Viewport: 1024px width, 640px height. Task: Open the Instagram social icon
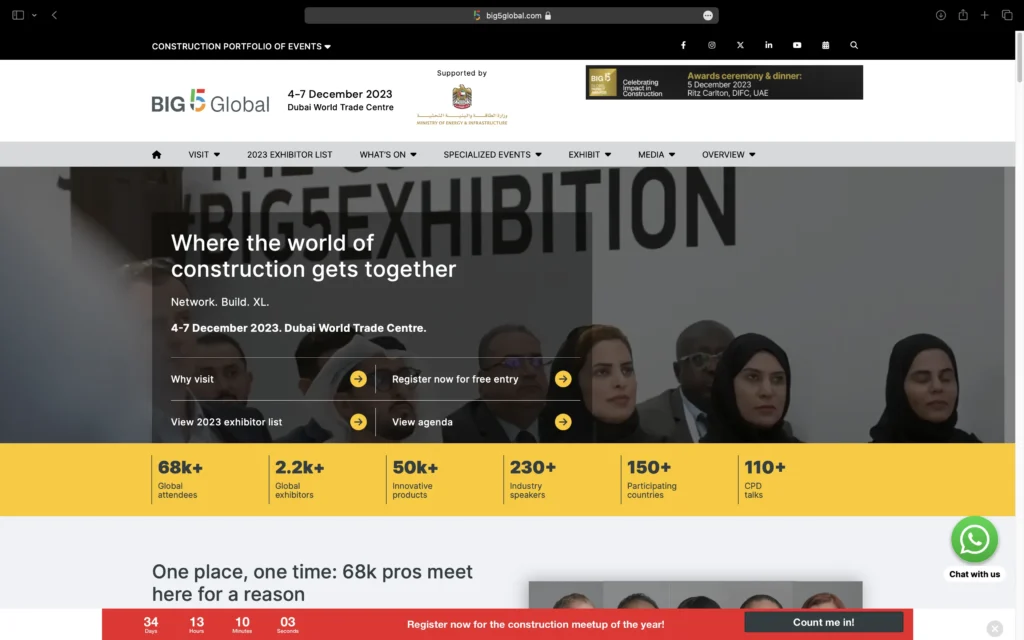coord(712,45)
